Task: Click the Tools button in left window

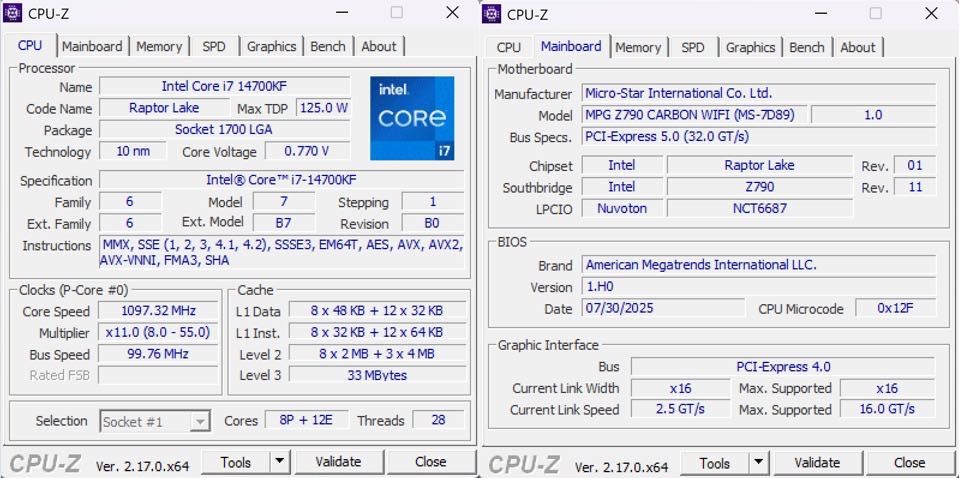Action: point(236,463)
